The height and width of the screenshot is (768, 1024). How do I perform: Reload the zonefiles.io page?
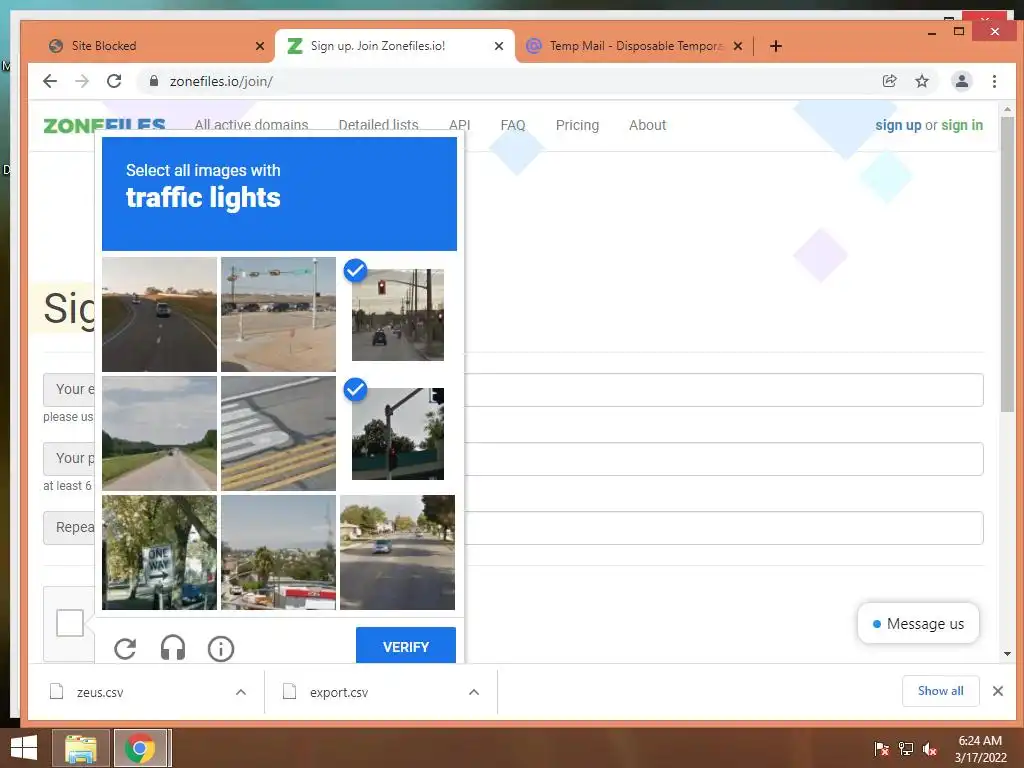click(x=114, y=81)
